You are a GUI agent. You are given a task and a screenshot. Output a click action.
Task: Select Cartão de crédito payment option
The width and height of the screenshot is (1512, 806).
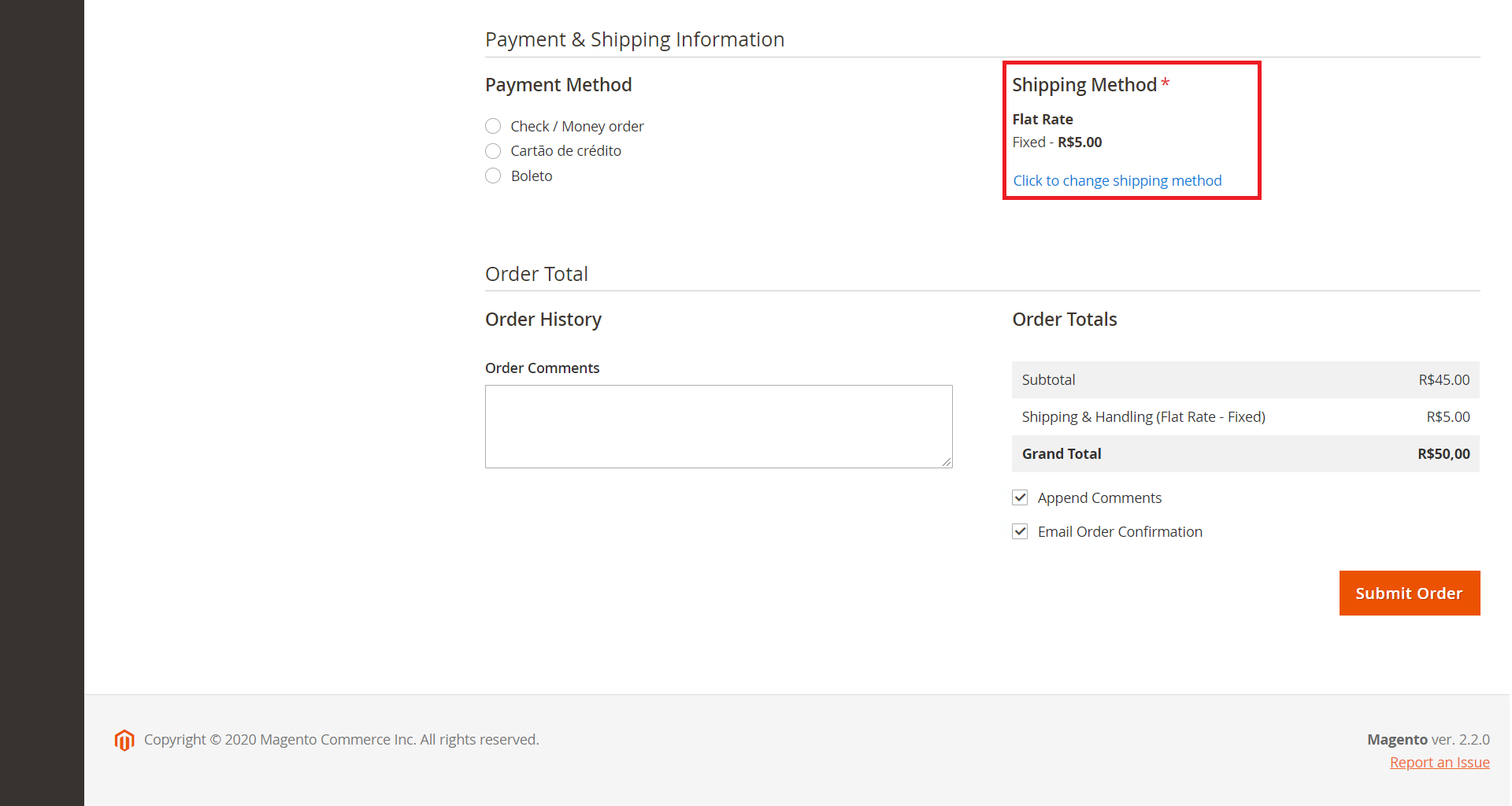coord(493,150)
